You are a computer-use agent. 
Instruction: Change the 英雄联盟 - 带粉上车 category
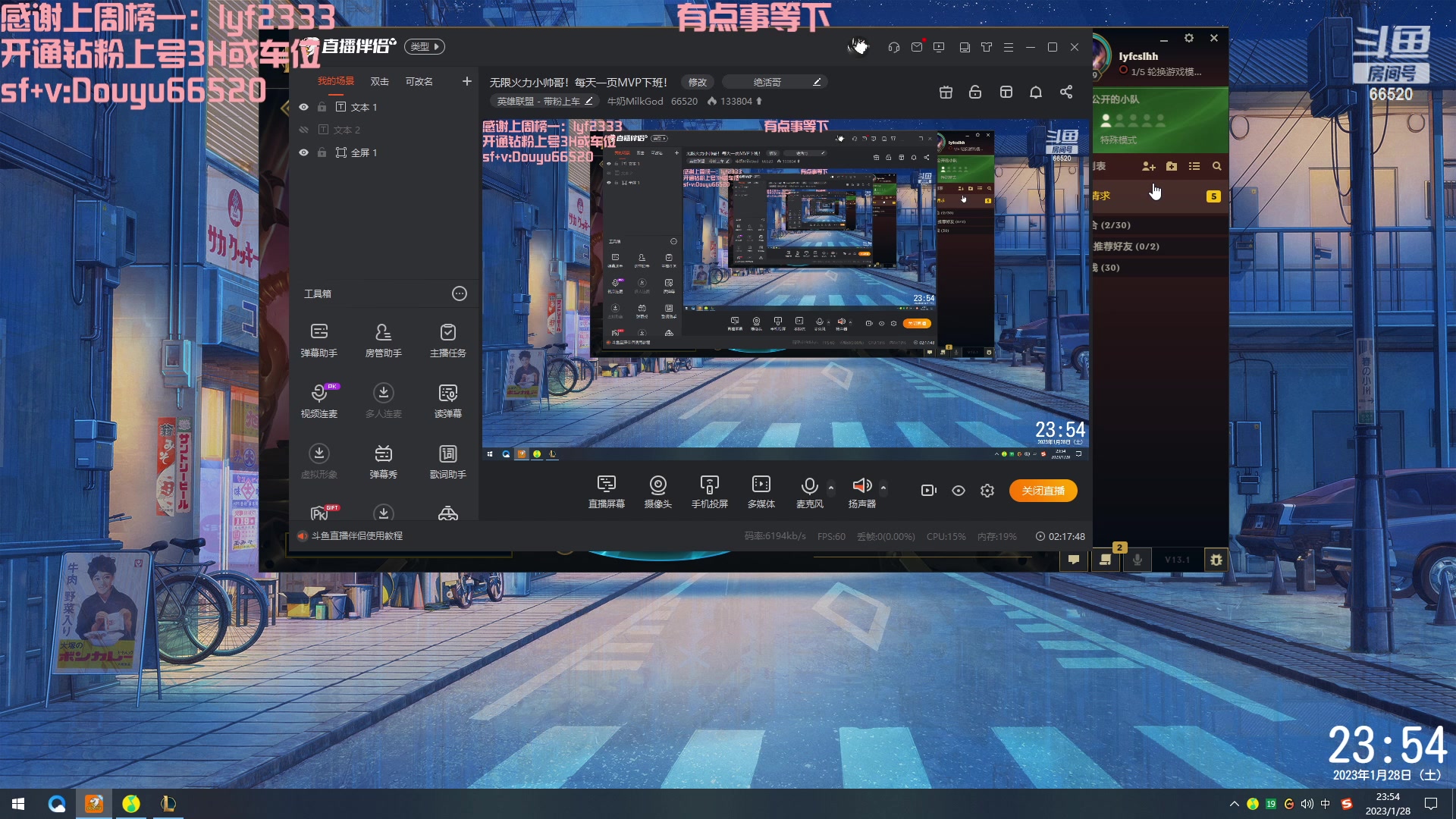tap(544, 101)
